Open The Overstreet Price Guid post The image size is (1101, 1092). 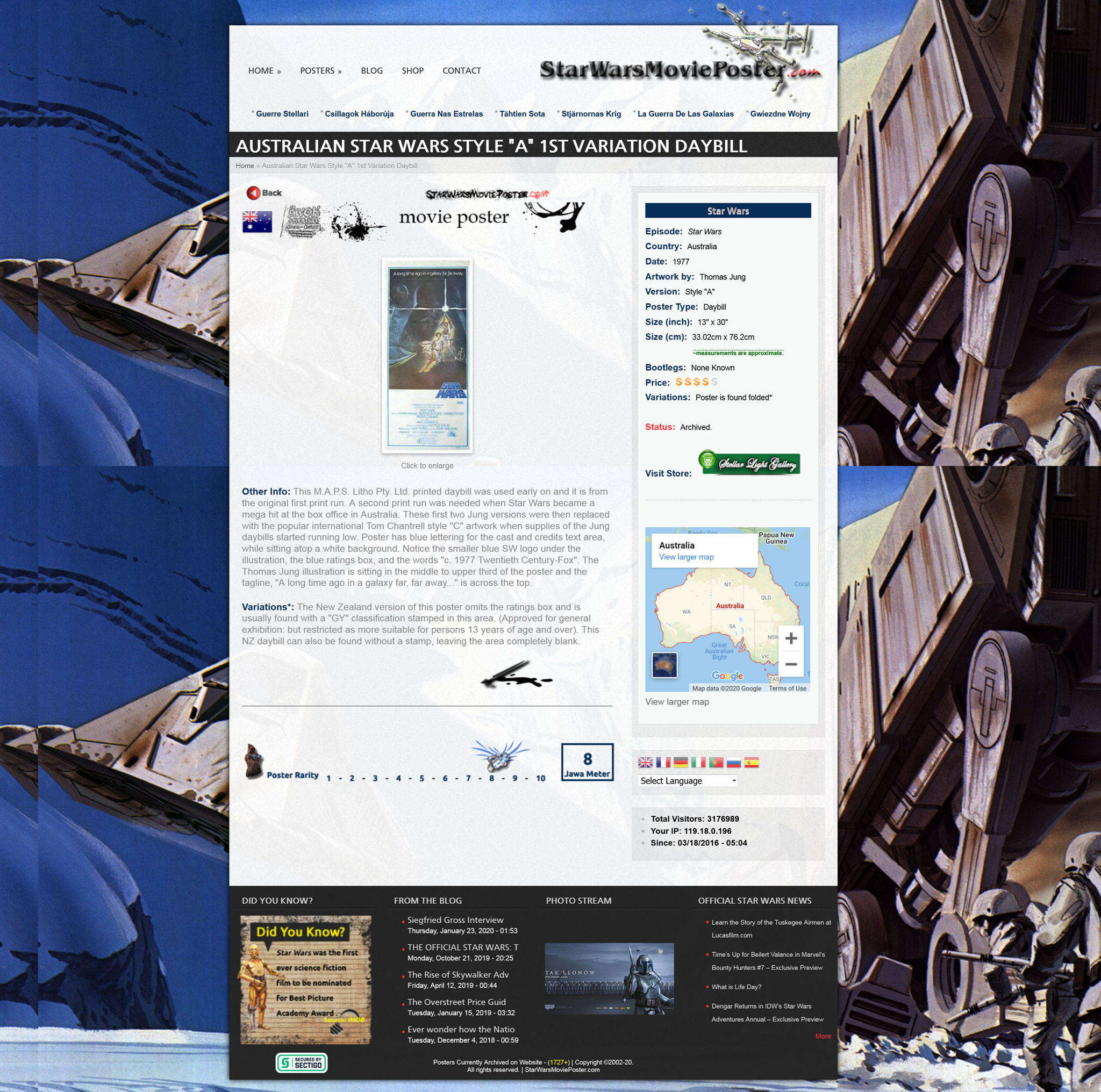click(x=456, y=1002)
